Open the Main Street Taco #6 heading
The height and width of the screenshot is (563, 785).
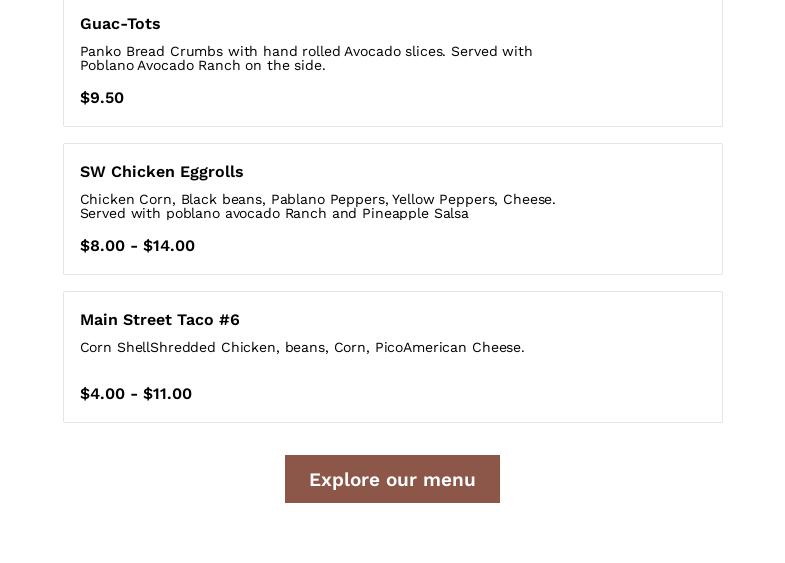coord(160,320)
